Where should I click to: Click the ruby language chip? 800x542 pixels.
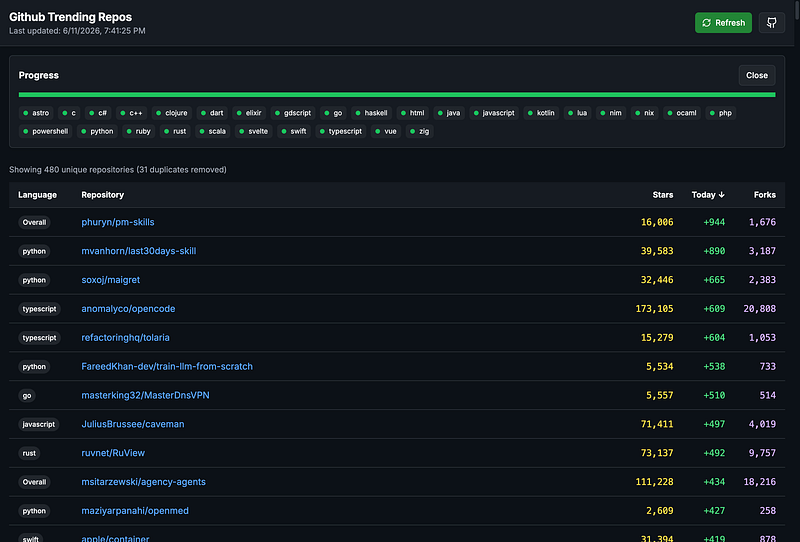(x=138, y=131)
